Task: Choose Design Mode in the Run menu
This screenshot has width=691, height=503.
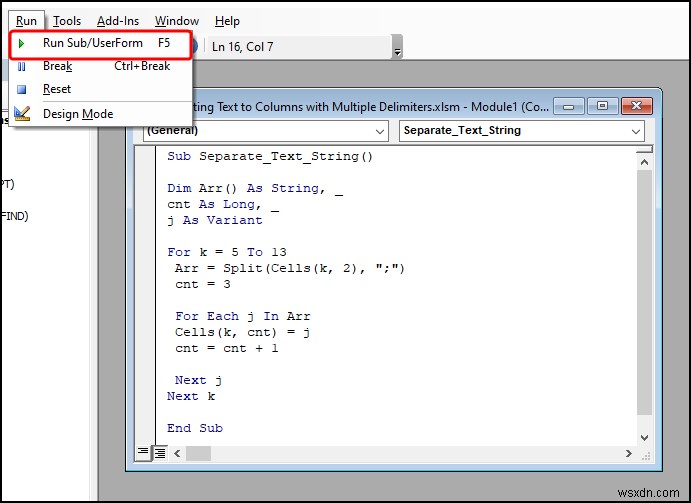Action: pos(100,114)
